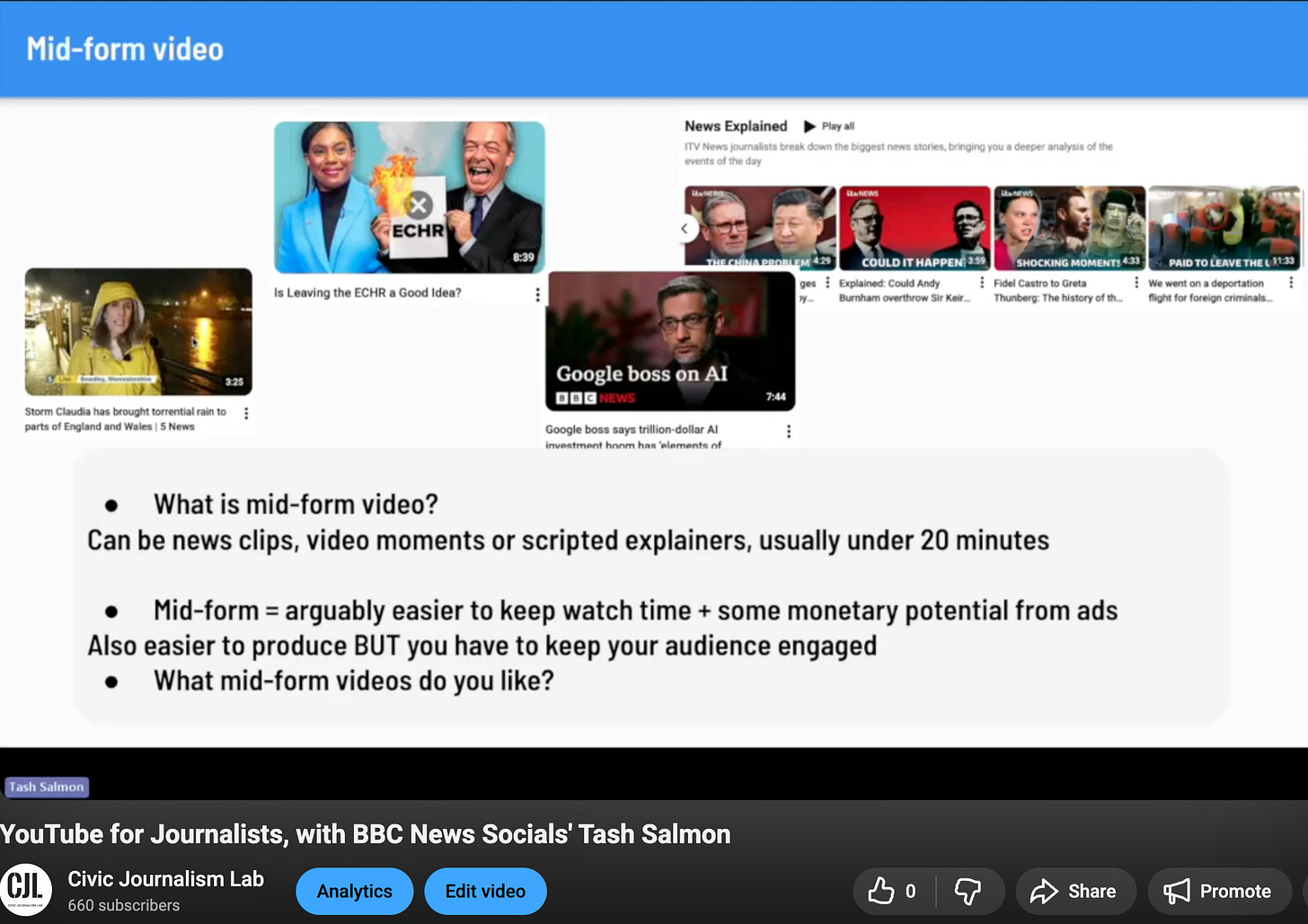Screen dimensions: 1308x924
Task: Click 'Google boss says trillion-dollar AI' title
Action: click(633, 436)
